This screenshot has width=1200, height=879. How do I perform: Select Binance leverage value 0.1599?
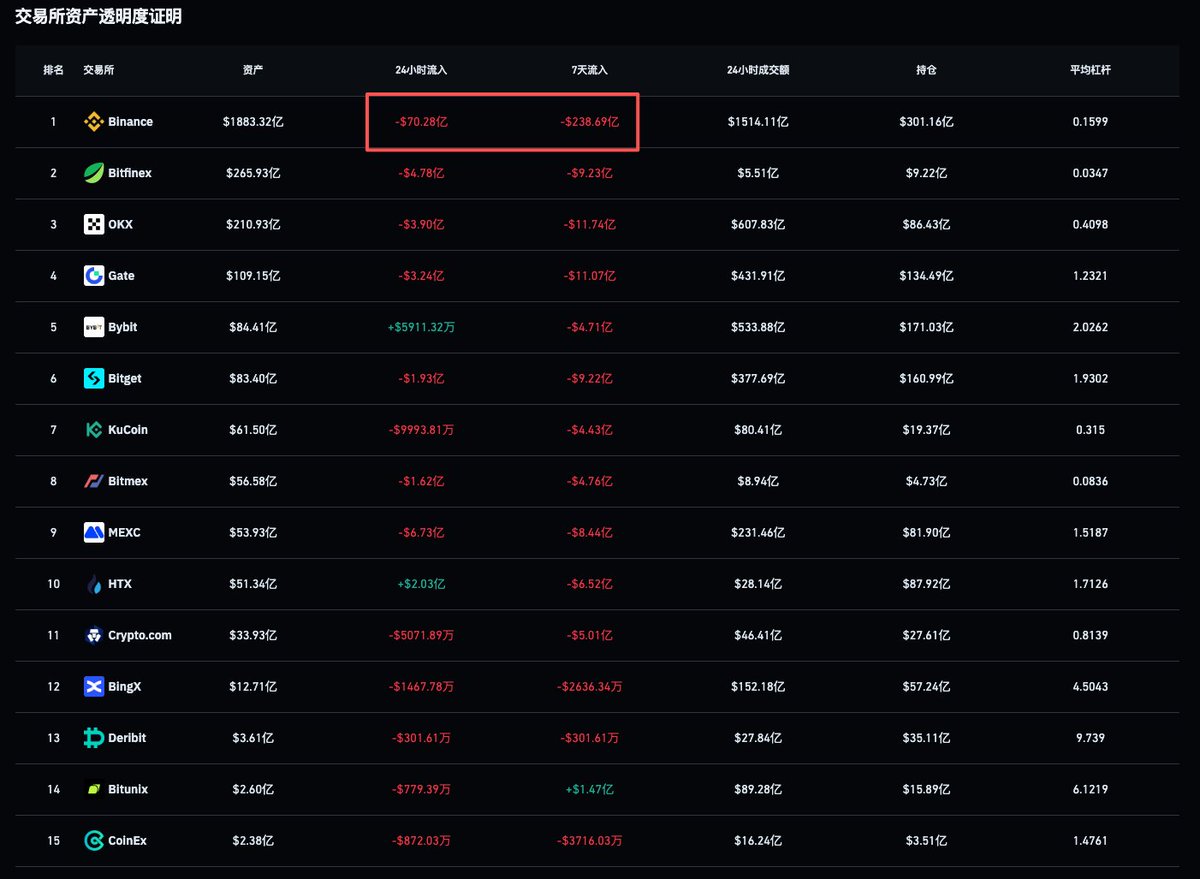1089,122
